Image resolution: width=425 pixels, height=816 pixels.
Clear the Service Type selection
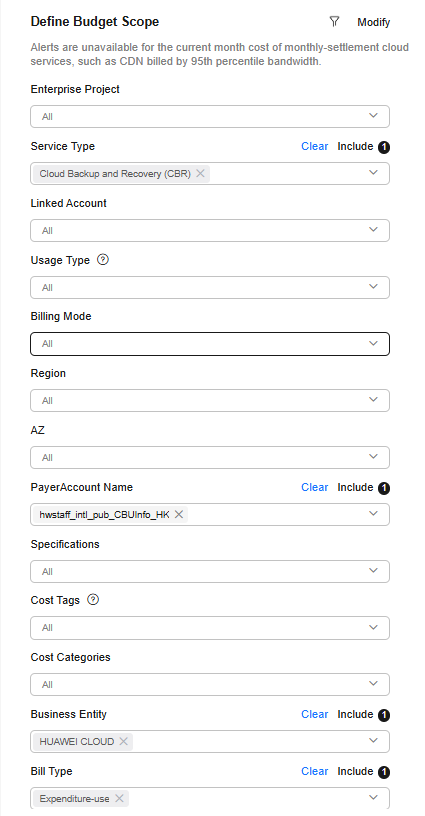315,146
